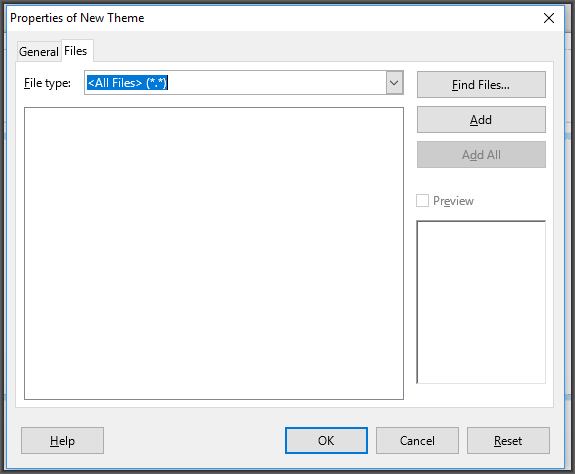The image size is (575, 474).
Task: Reset the dialog settings
Action: pyautogui.click(x=508, y=440)
